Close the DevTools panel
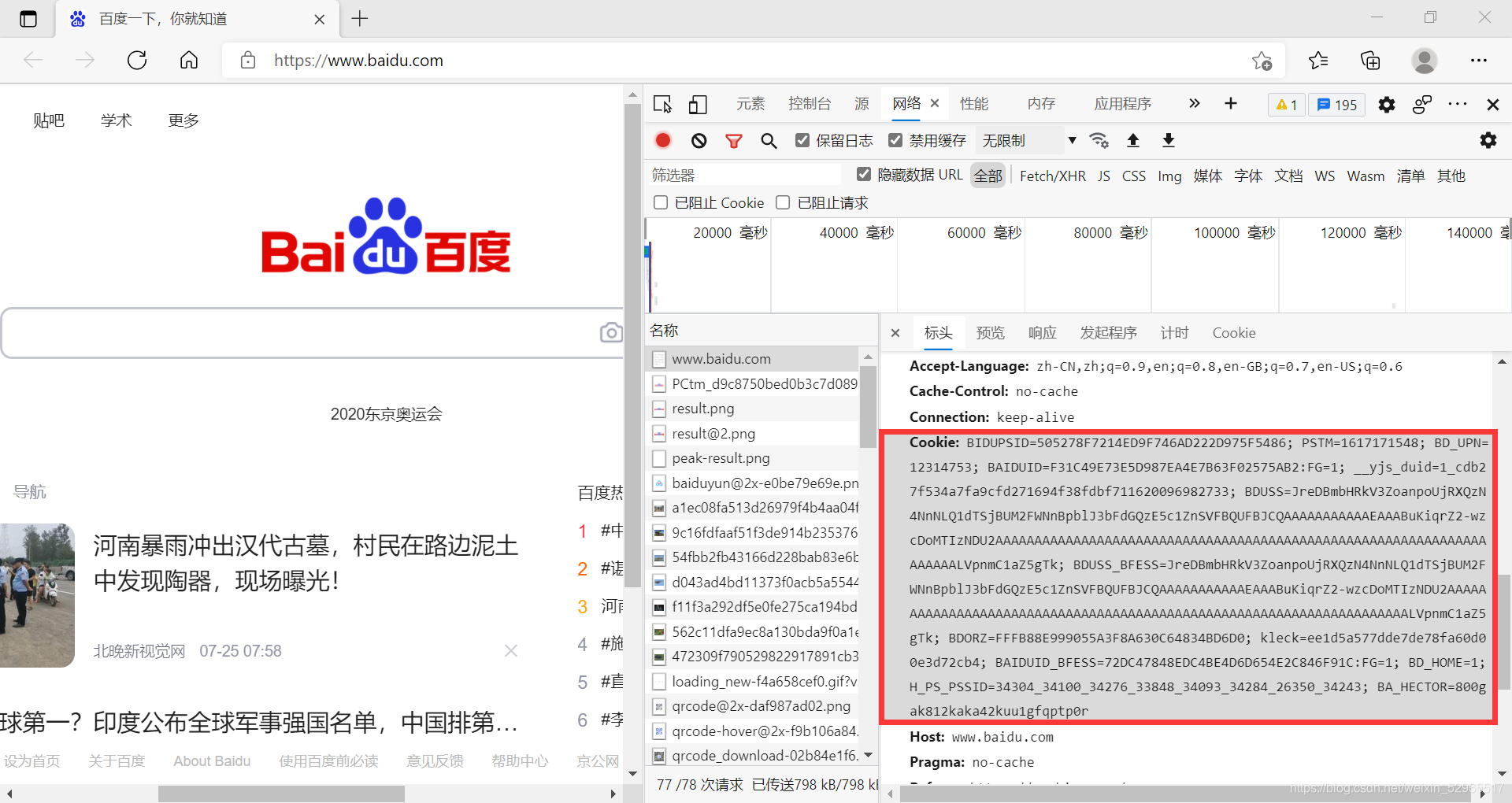Viewport: 1512px width, 803px height. (1492, 104)
